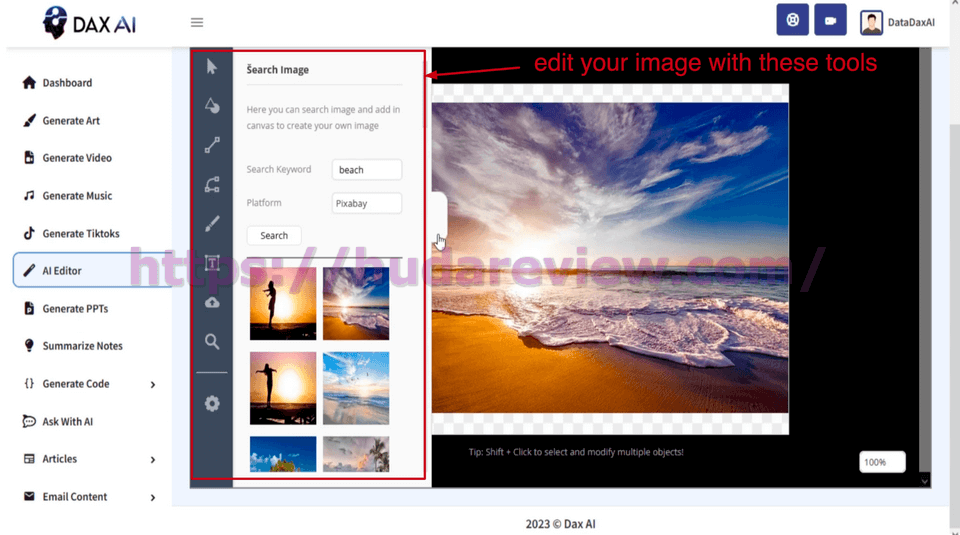Viewport: 960px width, 535px height.
Task: Select the silhouette sunset thumbnail in the first row
Action: [x=283, y=304]
